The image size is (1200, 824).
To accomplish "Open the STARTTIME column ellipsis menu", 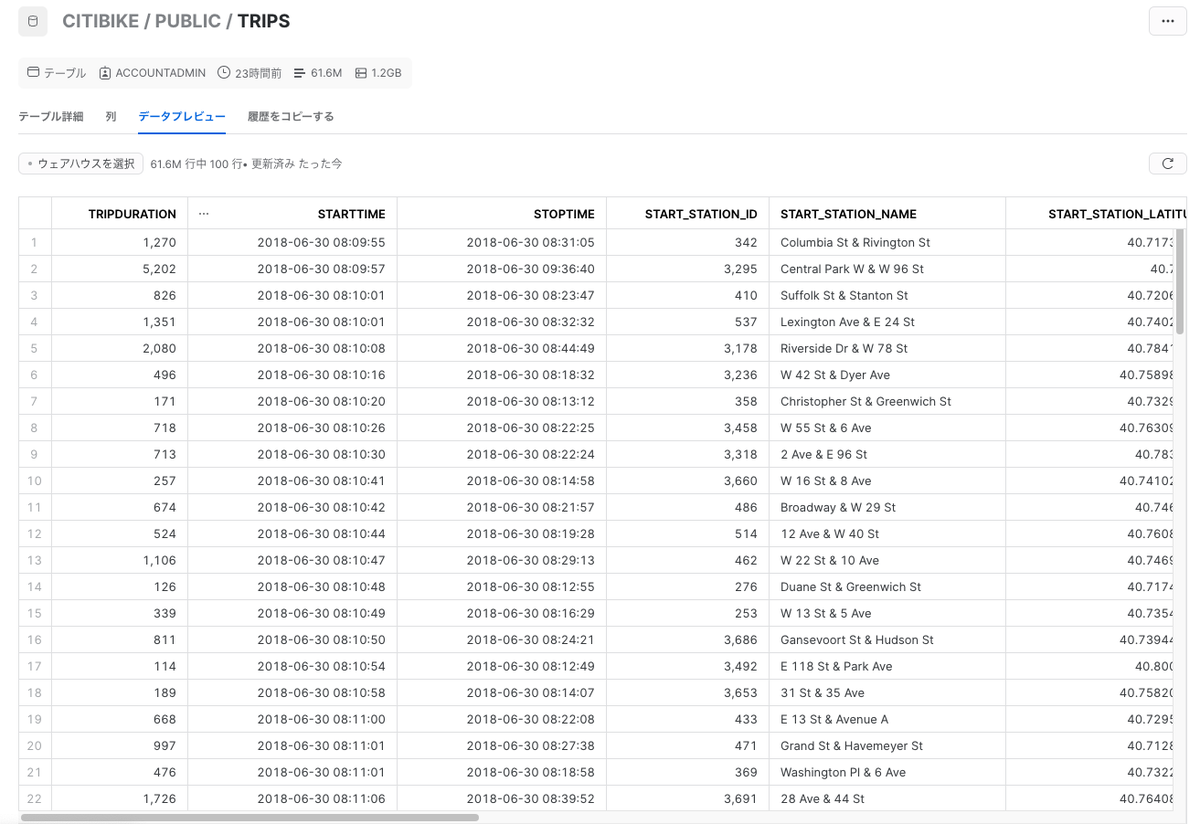I will coord(204,214).
